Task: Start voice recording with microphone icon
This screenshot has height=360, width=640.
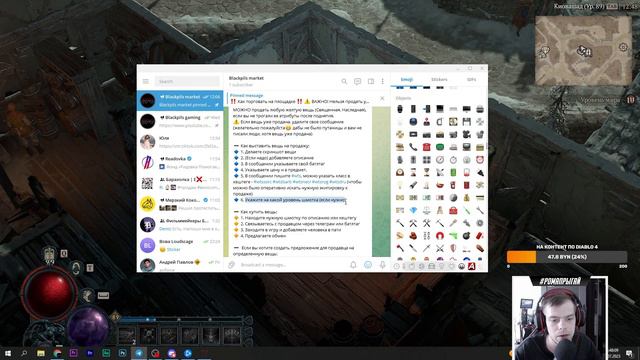Action: tap(382, 265)
